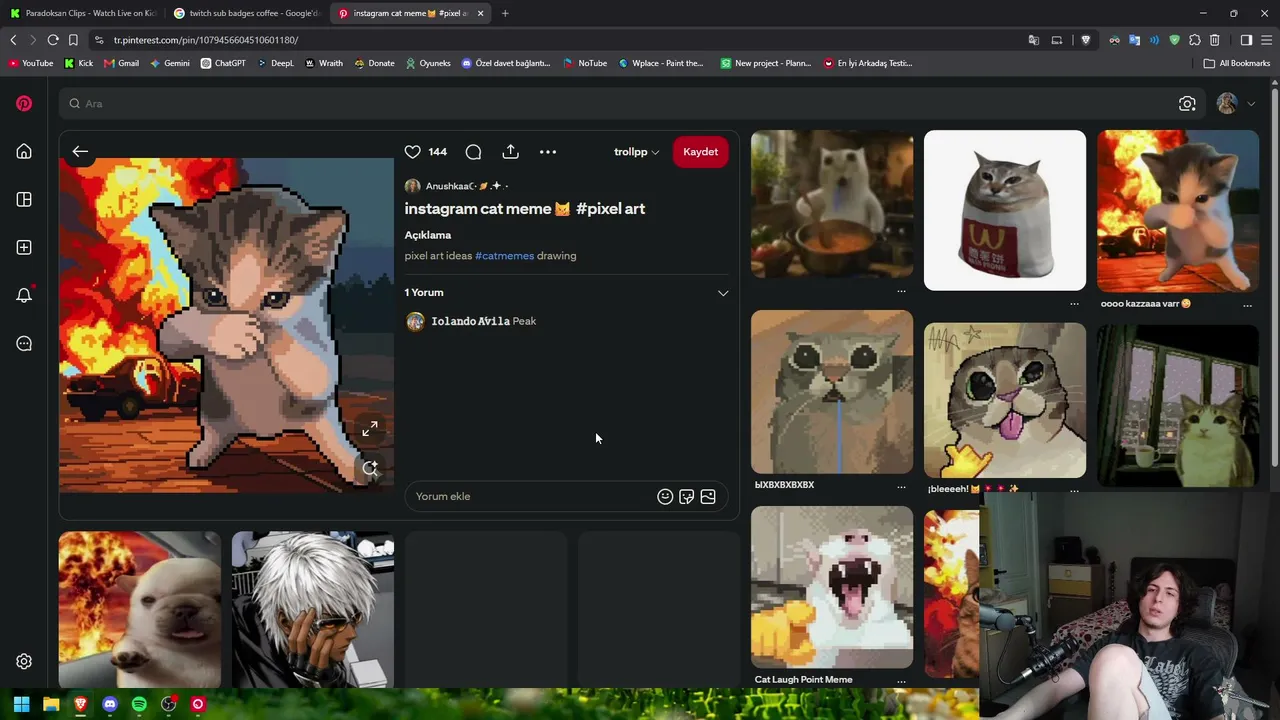
Task: Click the camera search icon in search bar
Action: click(x=1187, y=104)
